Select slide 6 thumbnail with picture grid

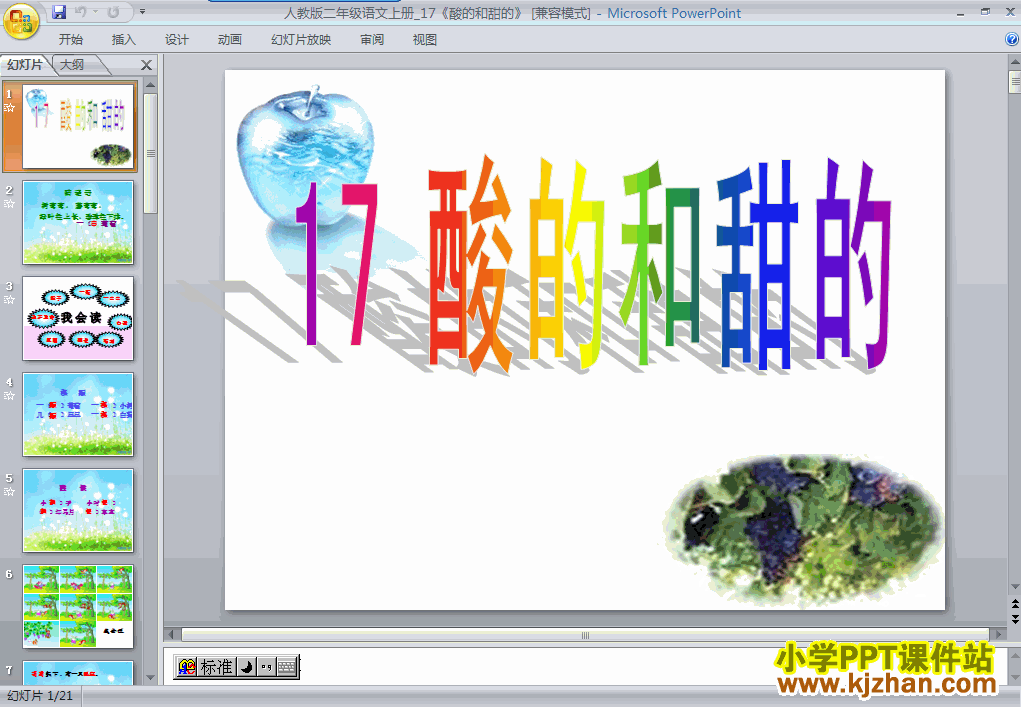(78, 606)
